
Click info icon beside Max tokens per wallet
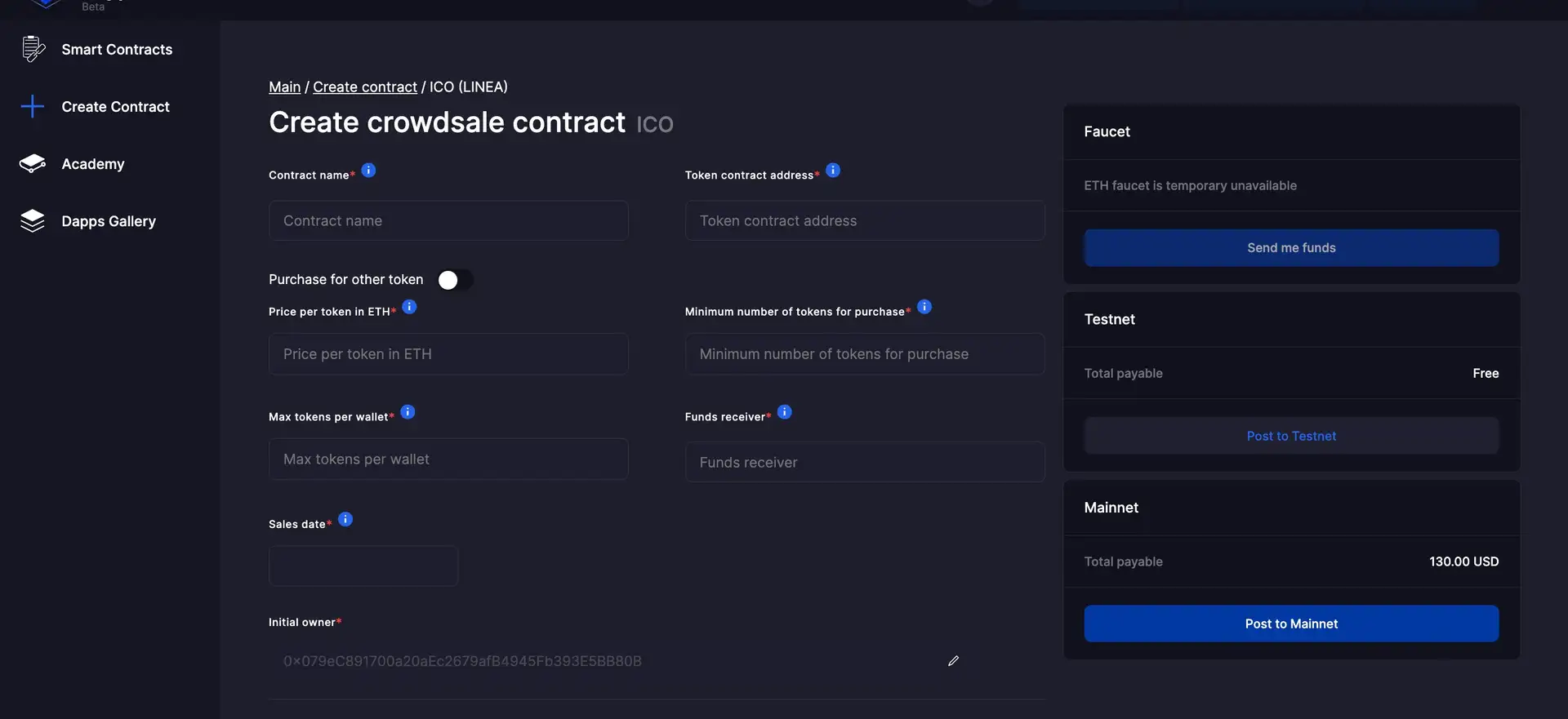[408, 411]
